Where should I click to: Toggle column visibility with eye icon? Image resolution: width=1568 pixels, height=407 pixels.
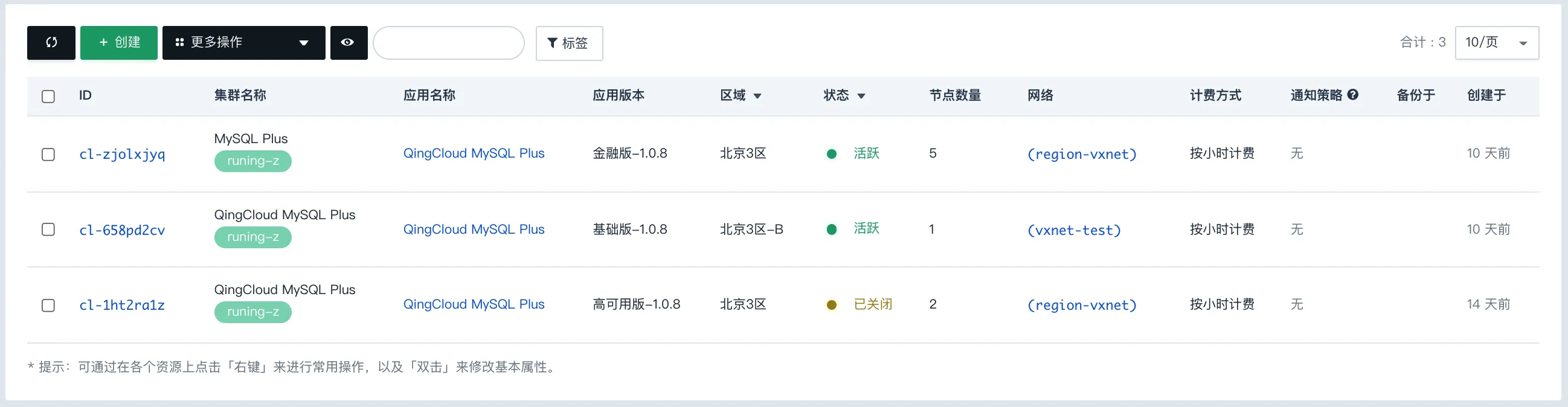tap(347, 43)
